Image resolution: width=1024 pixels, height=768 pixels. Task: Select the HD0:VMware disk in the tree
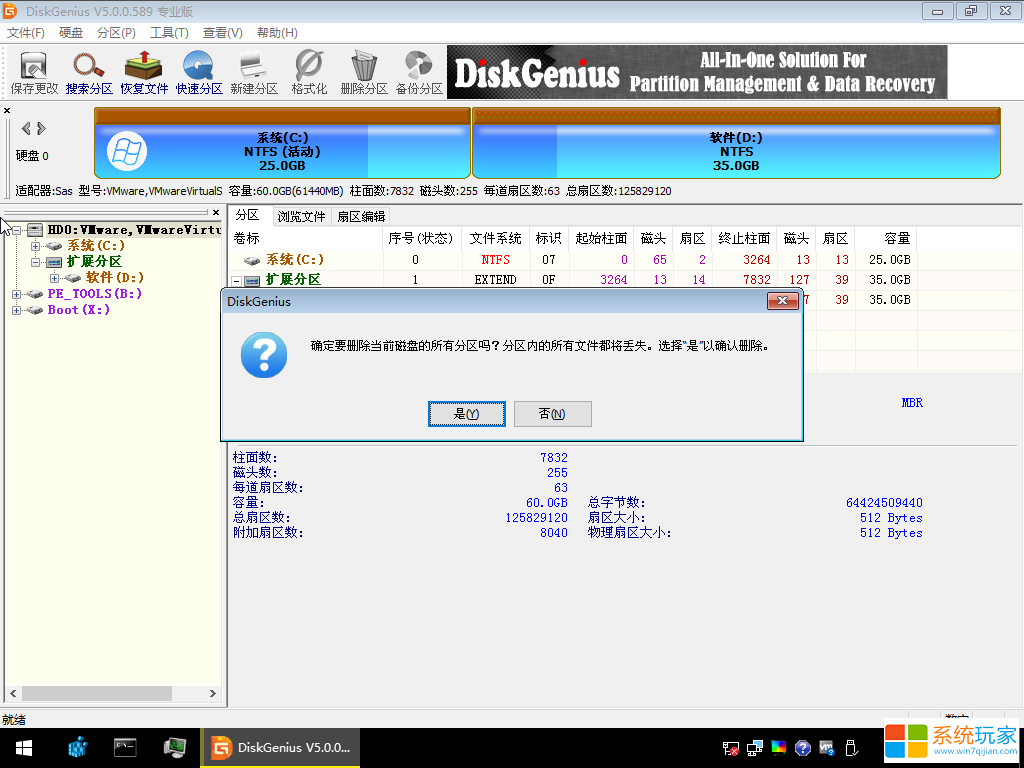click(135, 230)
